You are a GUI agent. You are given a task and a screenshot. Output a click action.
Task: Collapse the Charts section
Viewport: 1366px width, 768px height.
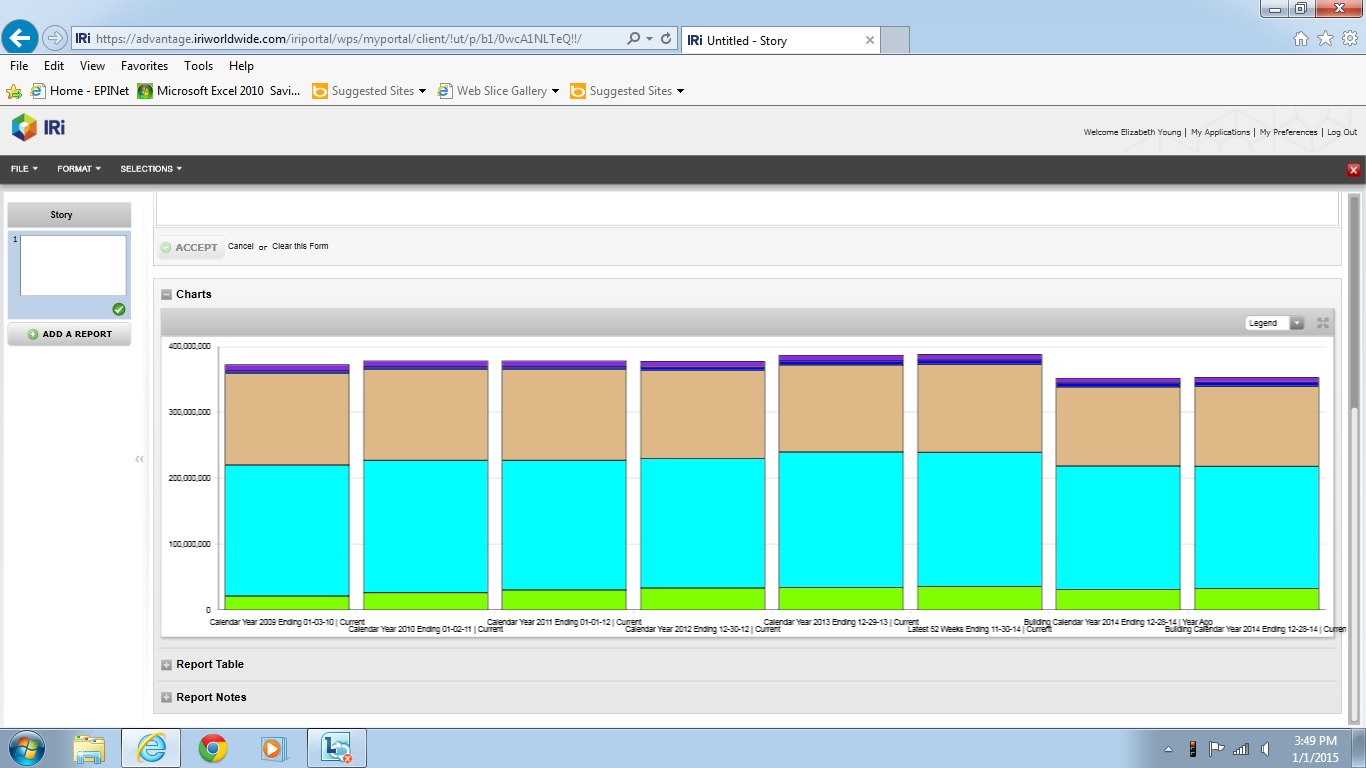click(167, 295)
